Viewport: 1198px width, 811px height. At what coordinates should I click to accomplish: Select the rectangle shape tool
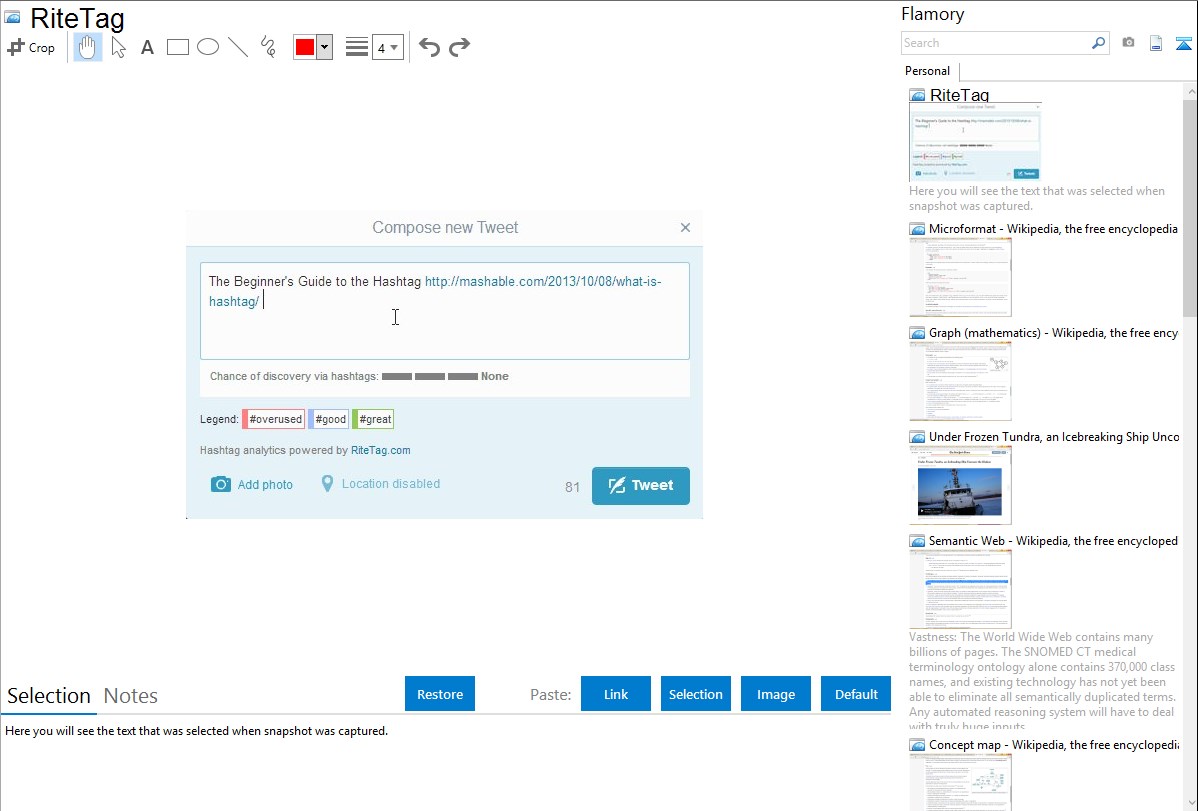(177, 47)
